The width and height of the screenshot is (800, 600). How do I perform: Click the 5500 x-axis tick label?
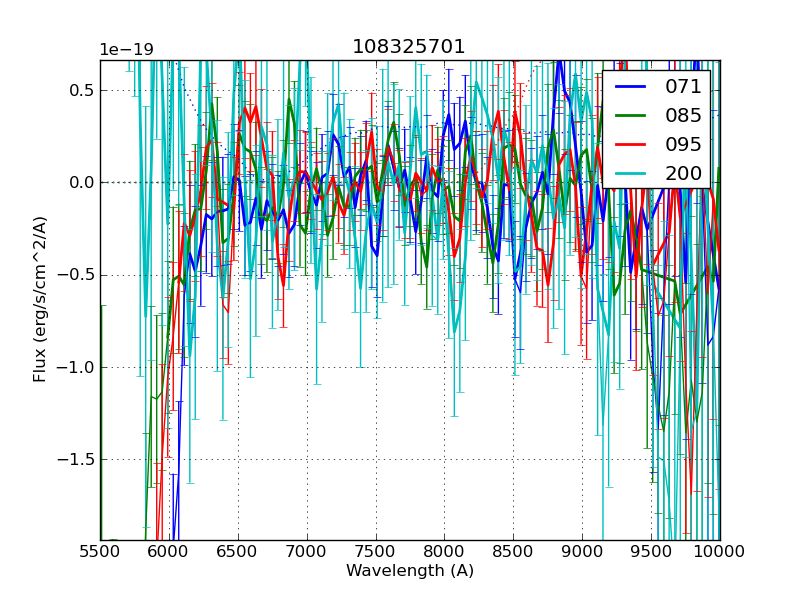(x=100, y=552)
